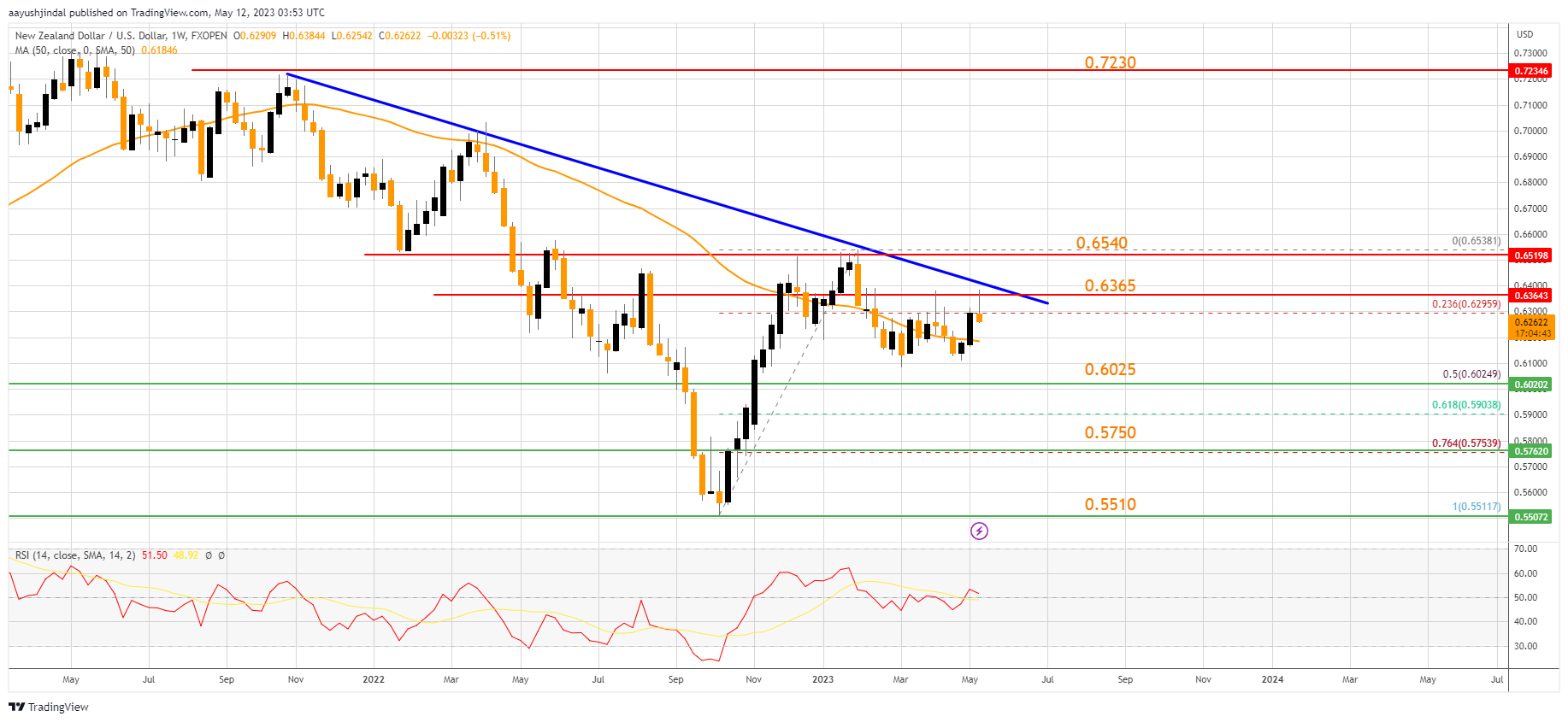Click the RSI value 51.50
1568x722 pixels.
[155, 555]
